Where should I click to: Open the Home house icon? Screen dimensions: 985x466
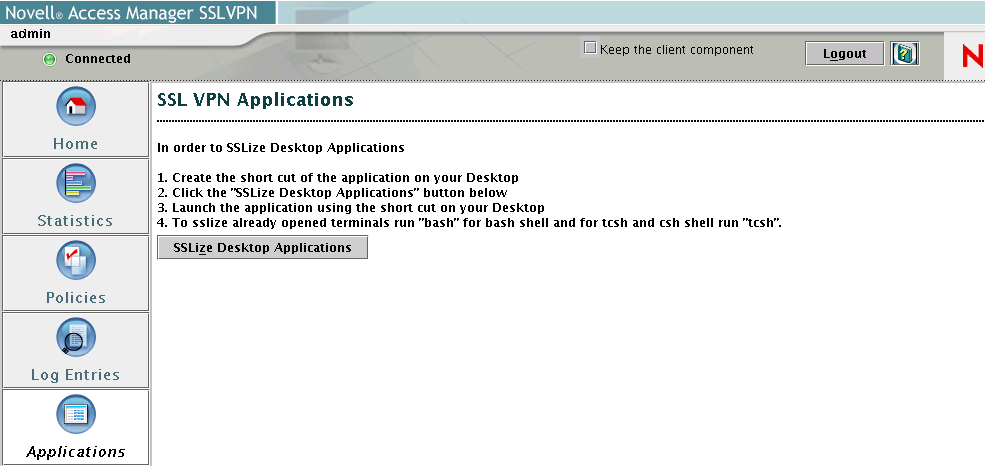76,106
